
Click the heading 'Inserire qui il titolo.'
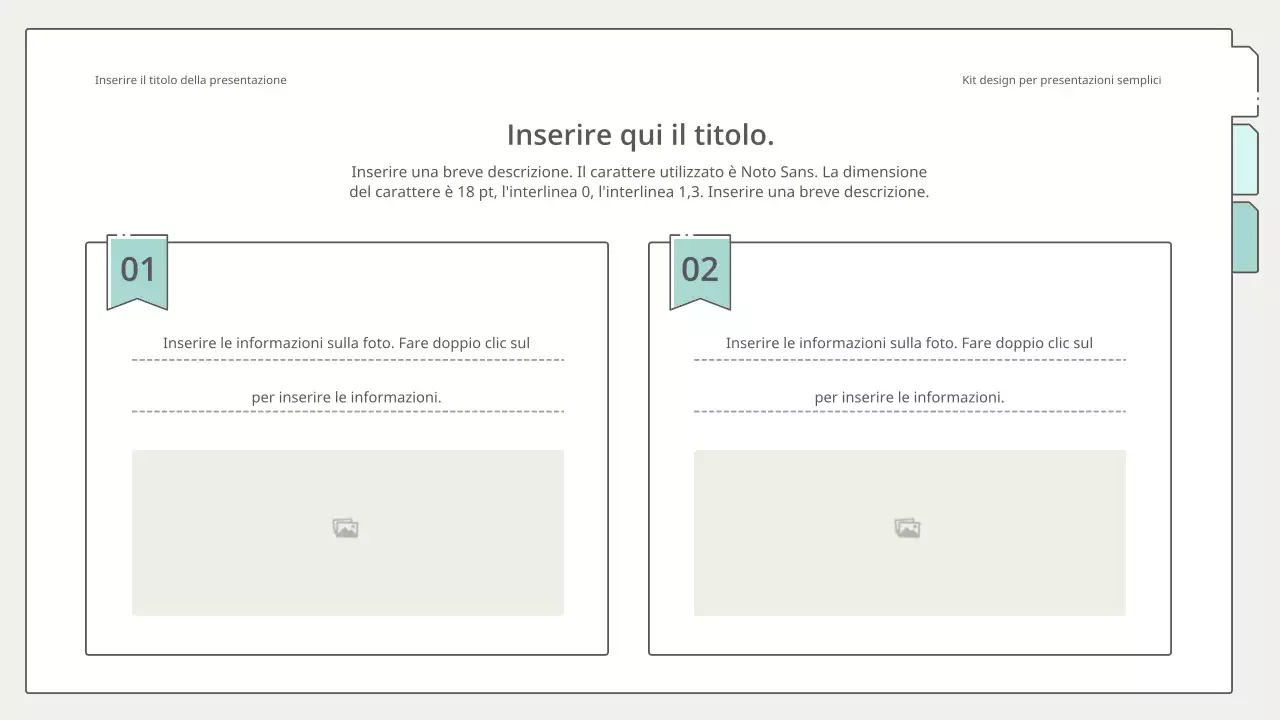[640, 134]
